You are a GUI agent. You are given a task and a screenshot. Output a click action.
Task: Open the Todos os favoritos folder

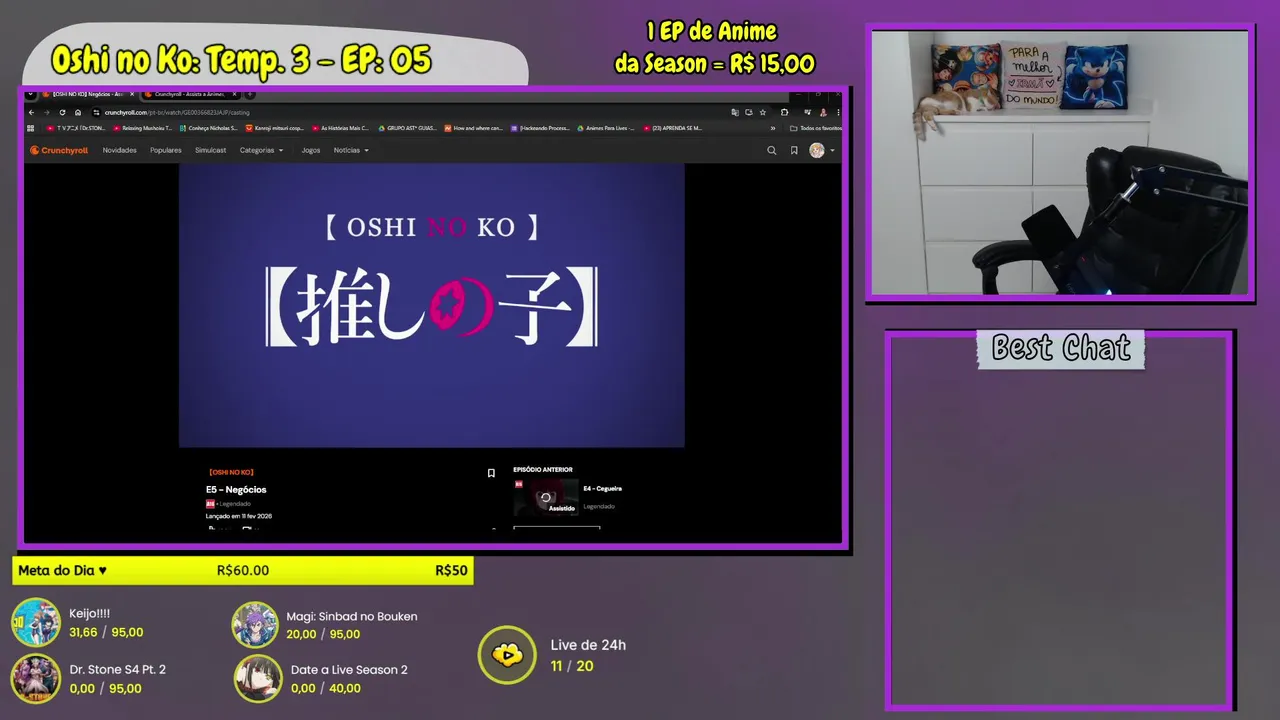pos(816,128)
